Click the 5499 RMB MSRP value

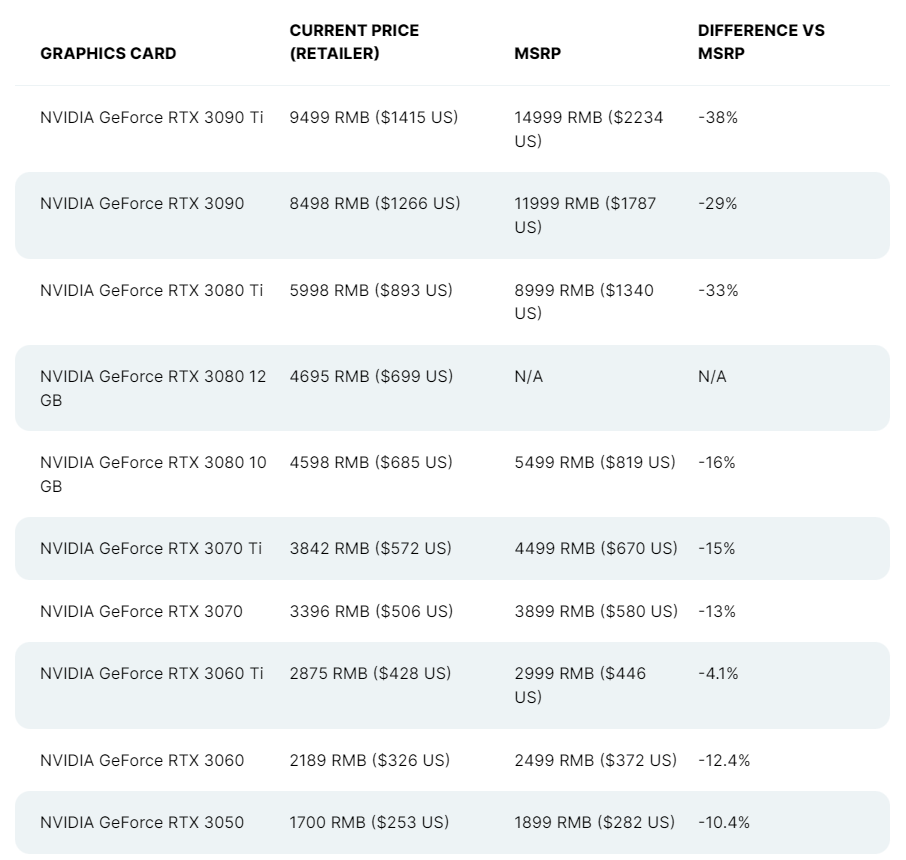[x=594, y=463]
